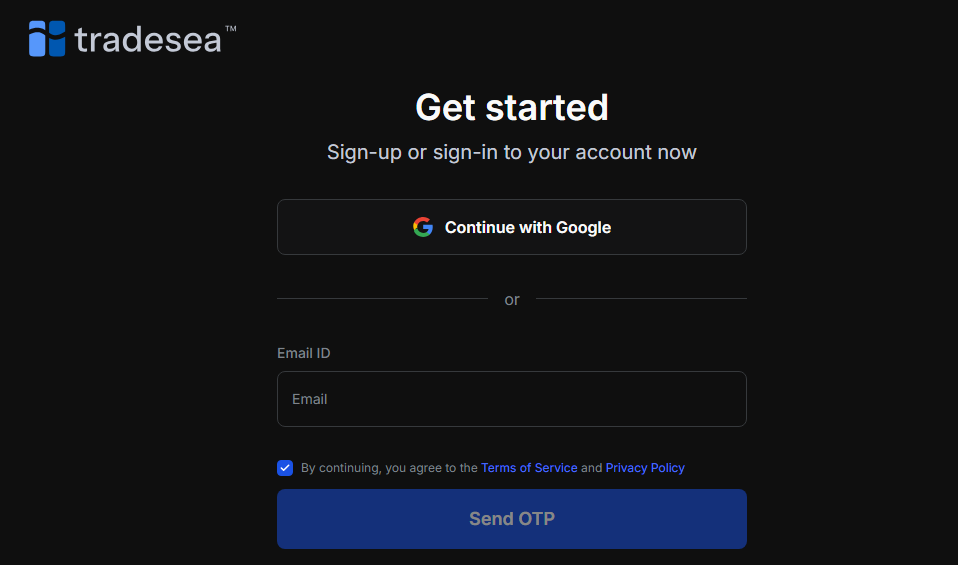Image resolution: width=958 pixels, height=565 pixels.
Task: Click the Google "G" logo icon
Action: click(423, 227)
